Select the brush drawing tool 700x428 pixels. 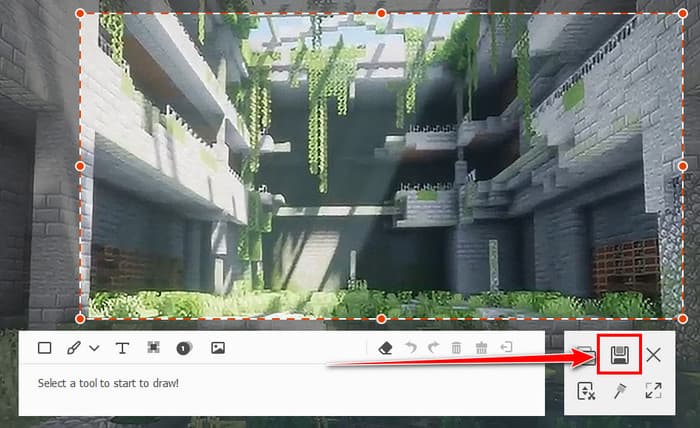pyautogui.click(x=74, y=348)
